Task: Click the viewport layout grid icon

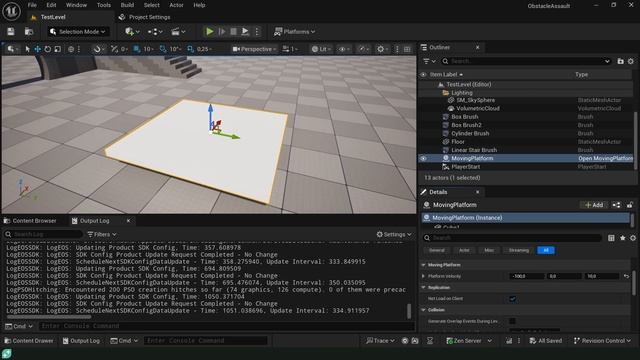Action: click(407, 49)
